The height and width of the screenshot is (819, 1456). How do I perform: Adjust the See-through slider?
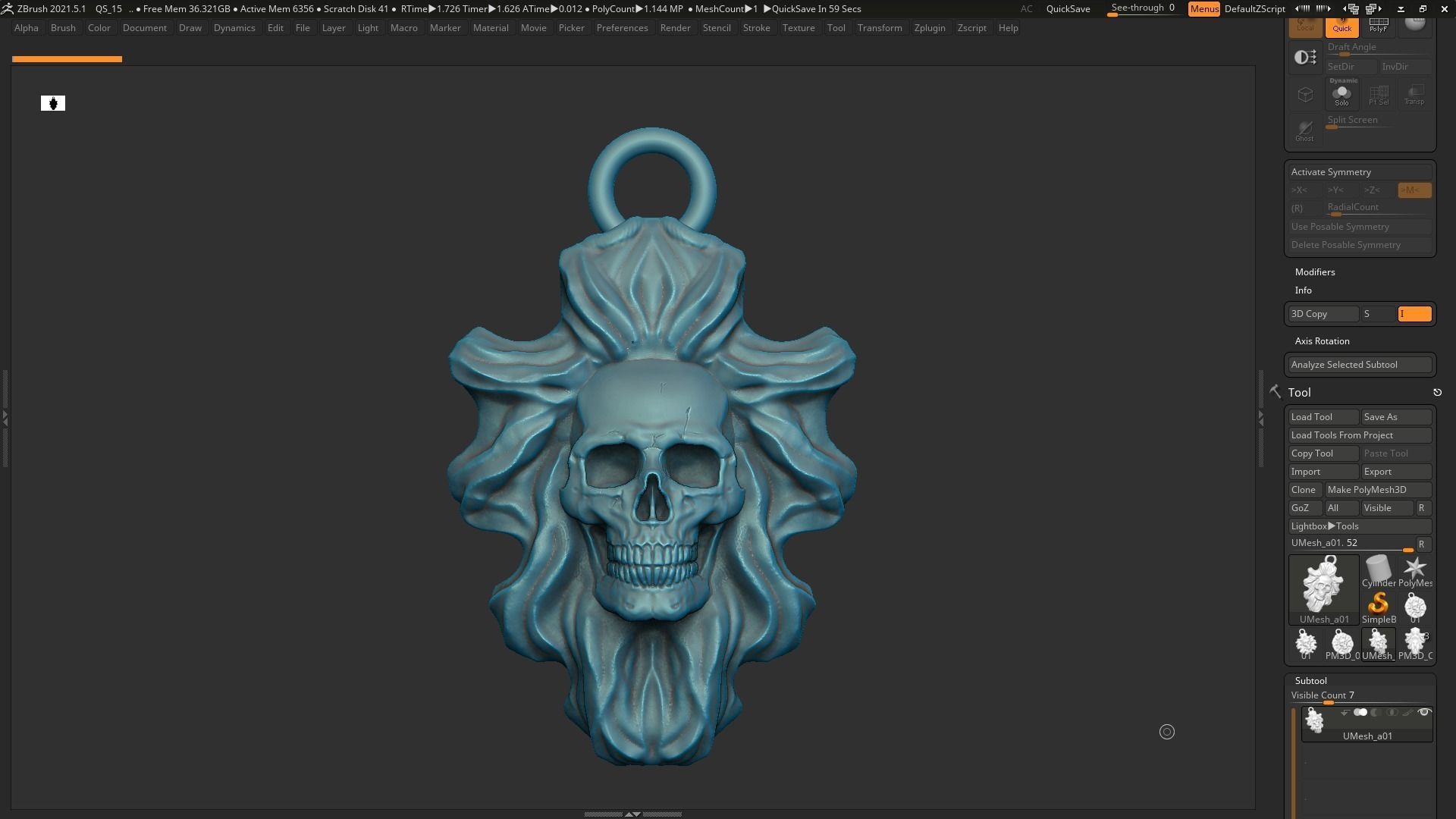tap(1143, 9)
